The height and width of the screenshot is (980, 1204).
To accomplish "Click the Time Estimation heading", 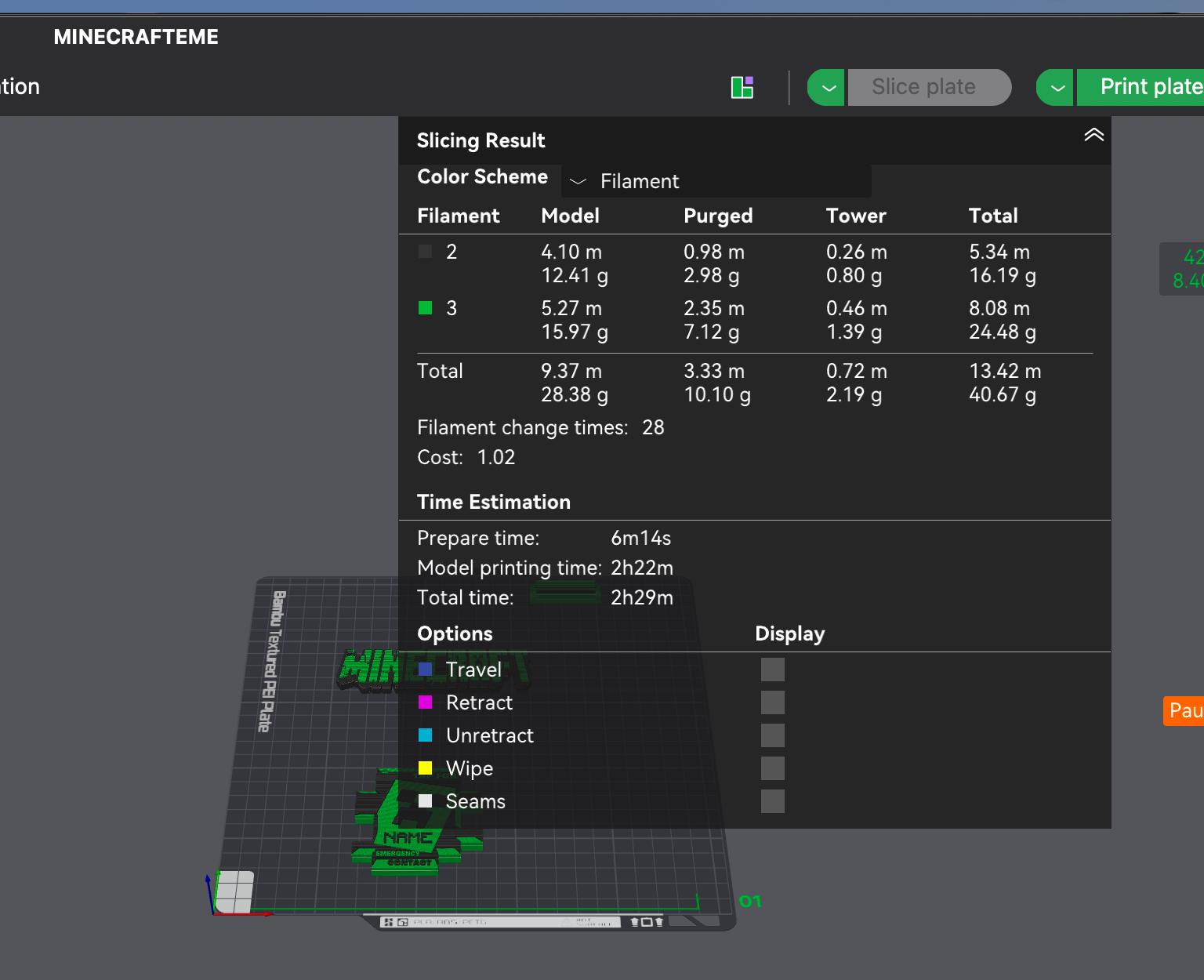I will pyautogui.click(x=494, y=502).
